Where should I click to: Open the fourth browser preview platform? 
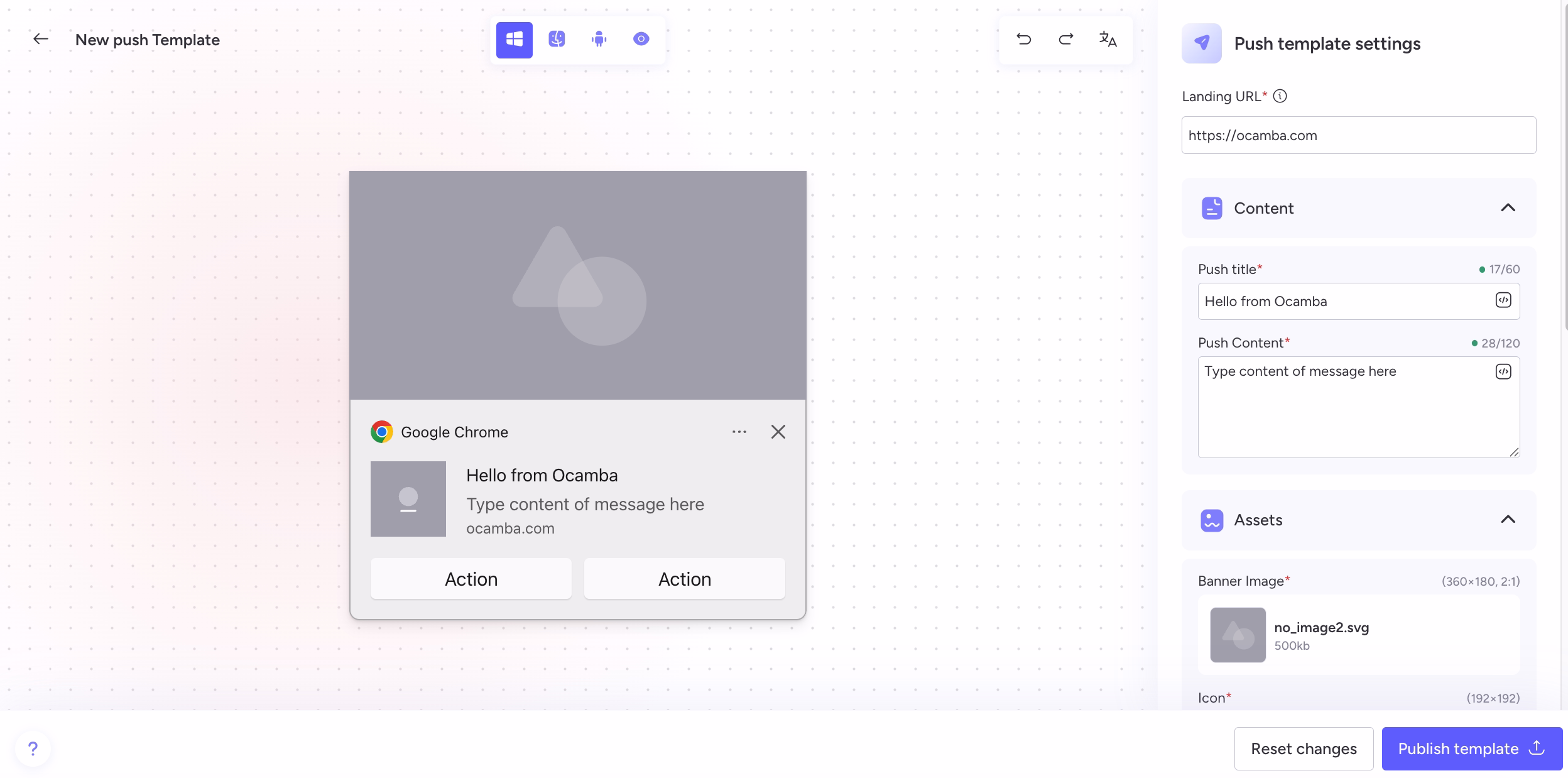click(640, 39)
